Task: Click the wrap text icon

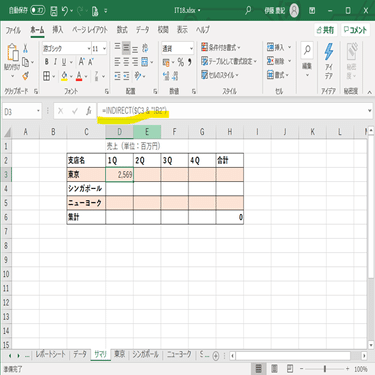Action: tap(145, 48)
